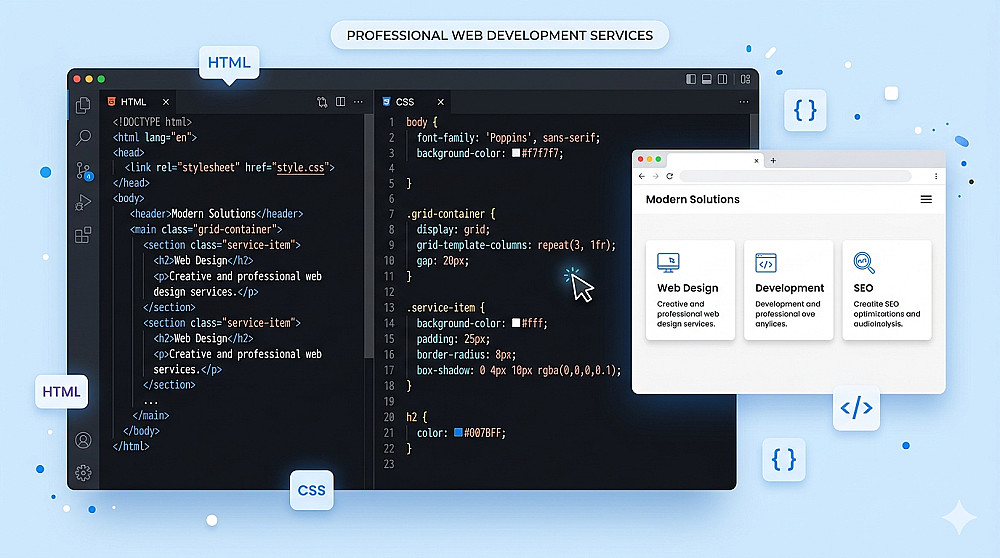Select the Web Design card heading
Screen dimensions: 1000x558
pos(688,288)
